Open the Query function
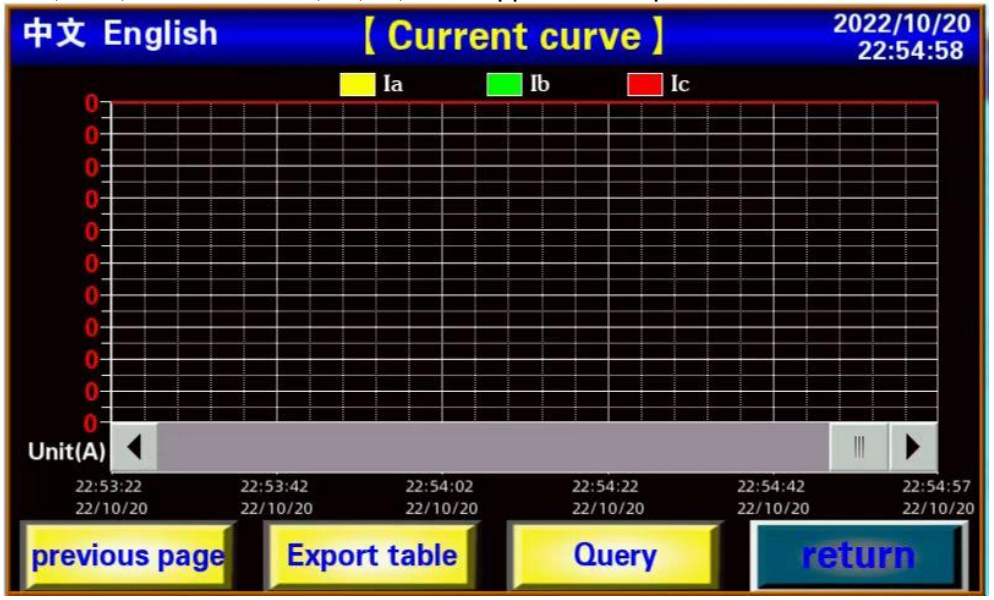This screenshot has width=994, height=600. (x=615, y=556)
